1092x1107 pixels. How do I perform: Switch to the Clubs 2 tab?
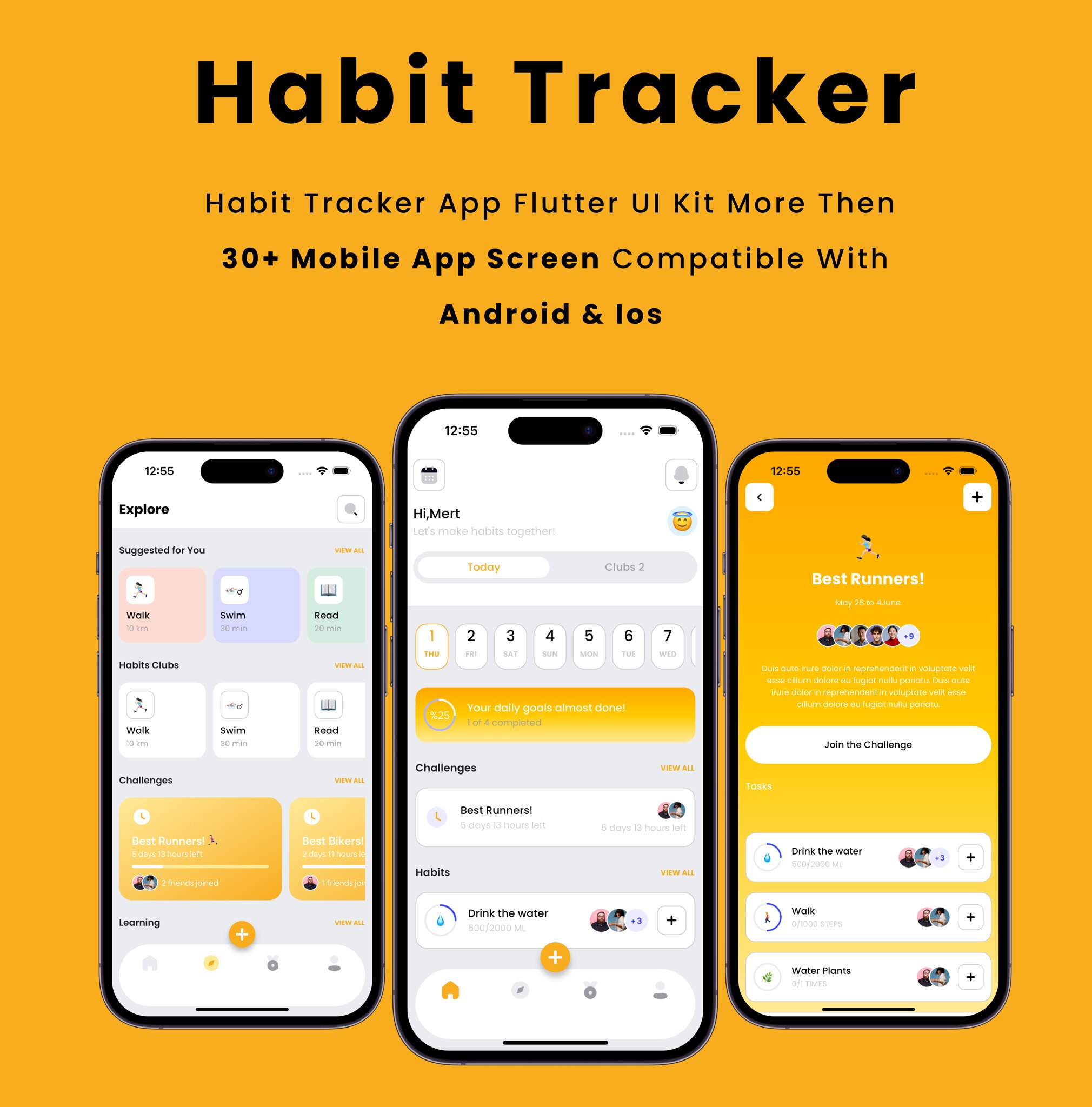[x=622, y=568]
